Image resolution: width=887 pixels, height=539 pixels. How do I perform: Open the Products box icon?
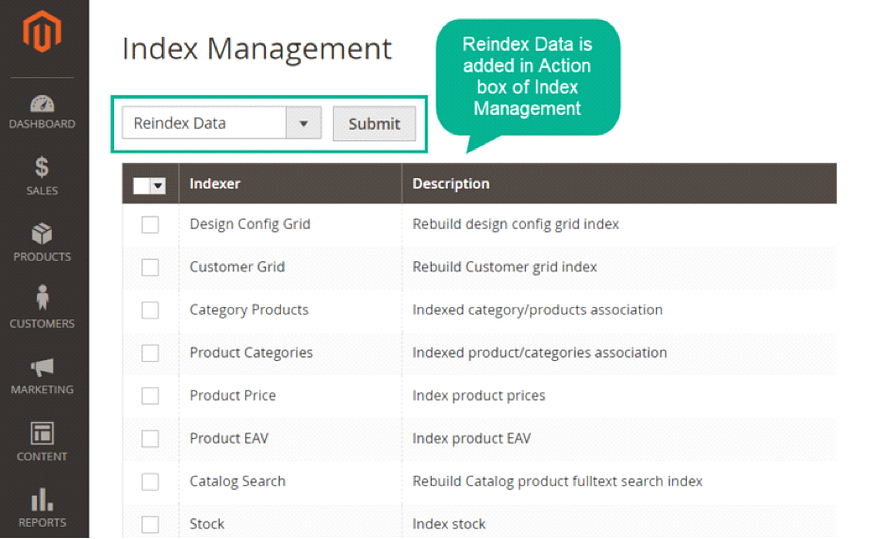(x=42, y=234)
